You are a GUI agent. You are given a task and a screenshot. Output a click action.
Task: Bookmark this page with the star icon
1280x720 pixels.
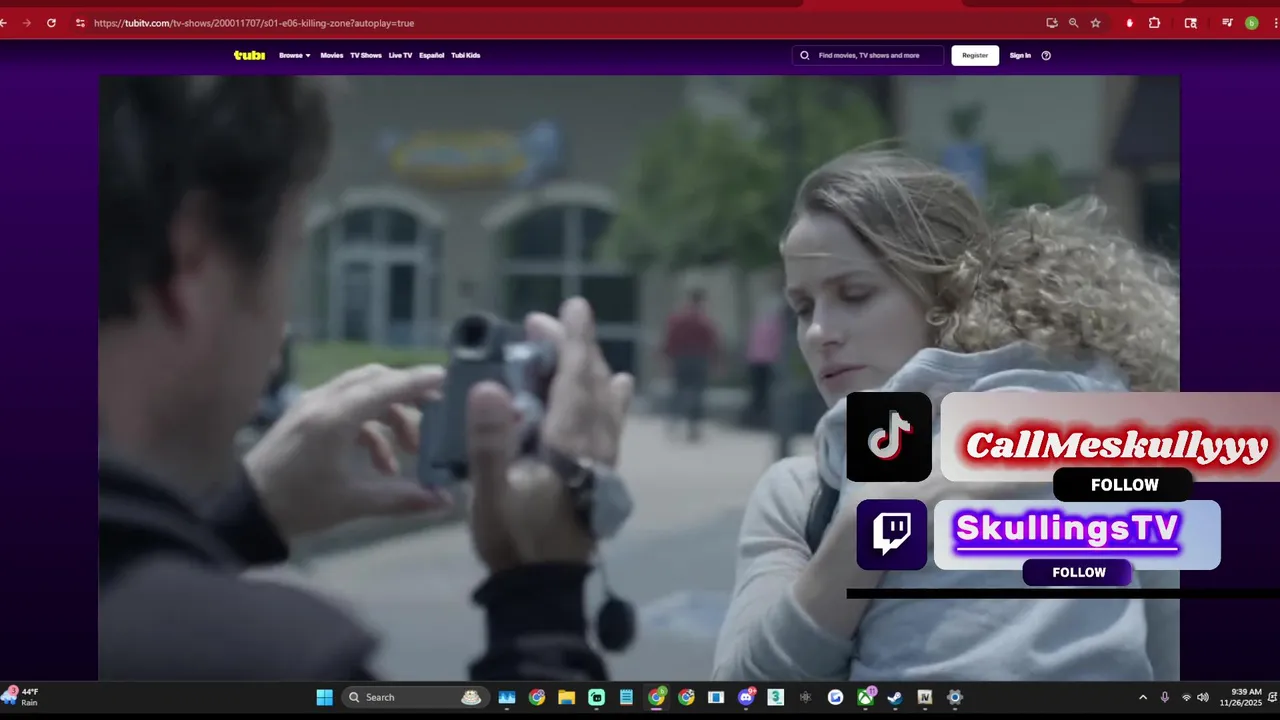1096,23
